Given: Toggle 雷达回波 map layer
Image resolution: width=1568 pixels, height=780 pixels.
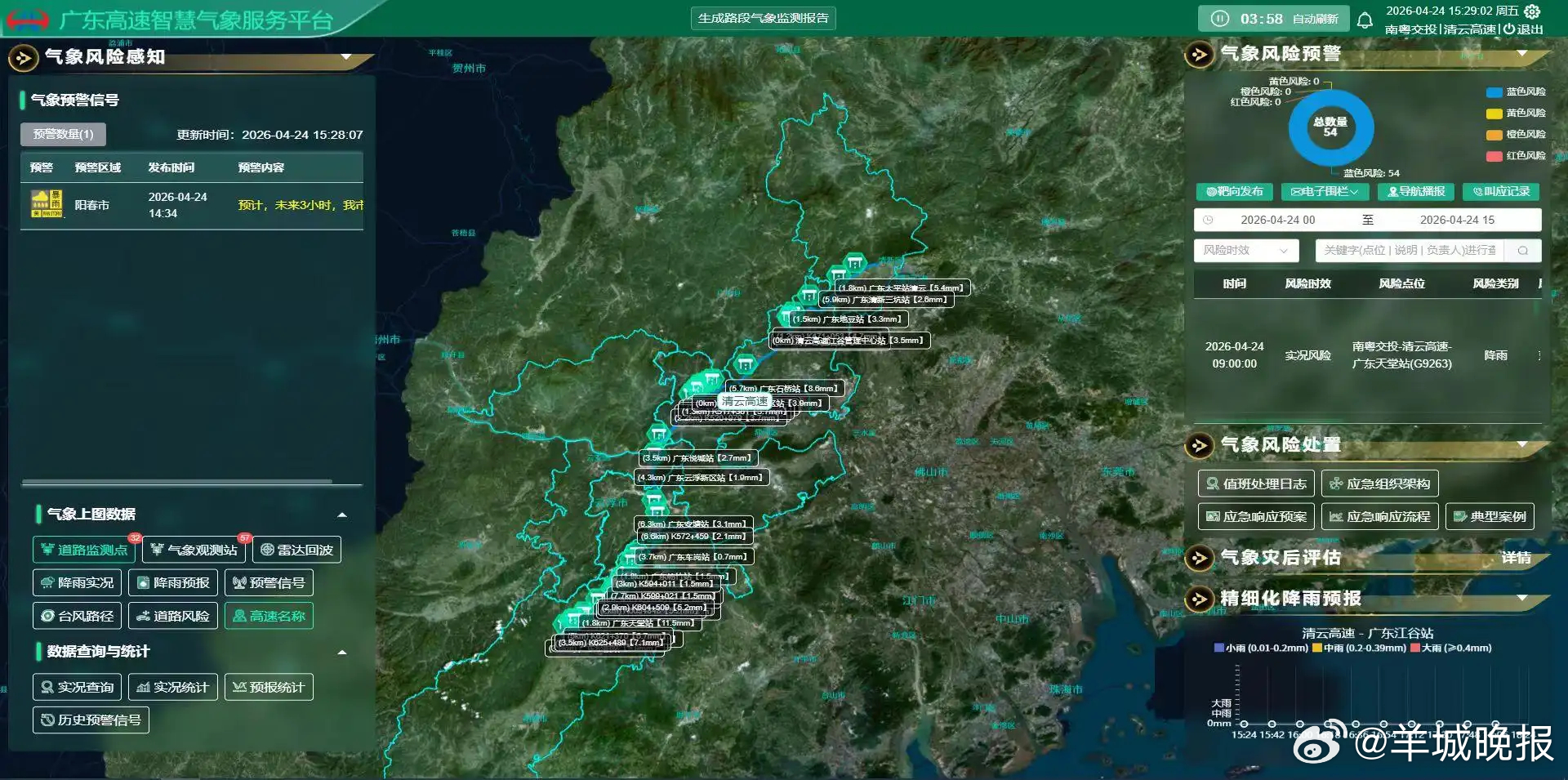Looking at the screenshot, I should (x=296, y=550).
